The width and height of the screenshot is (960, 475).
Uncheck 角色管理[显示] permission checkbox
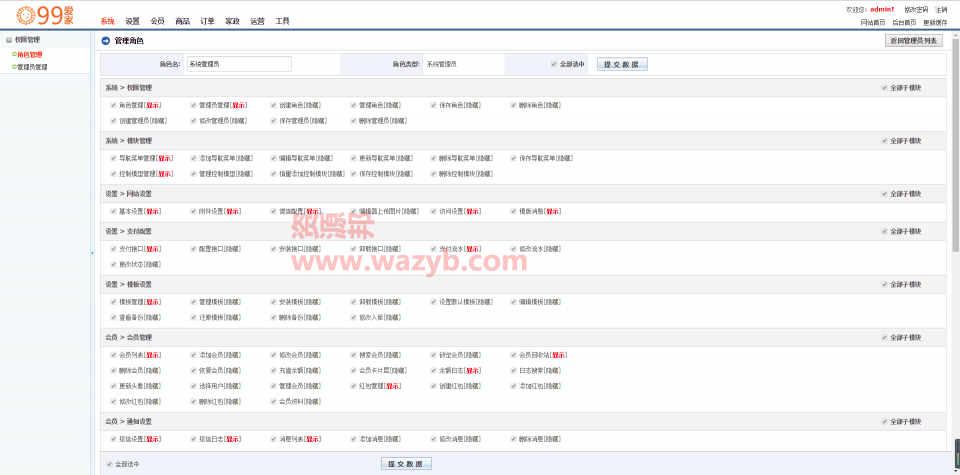(113, 105)
